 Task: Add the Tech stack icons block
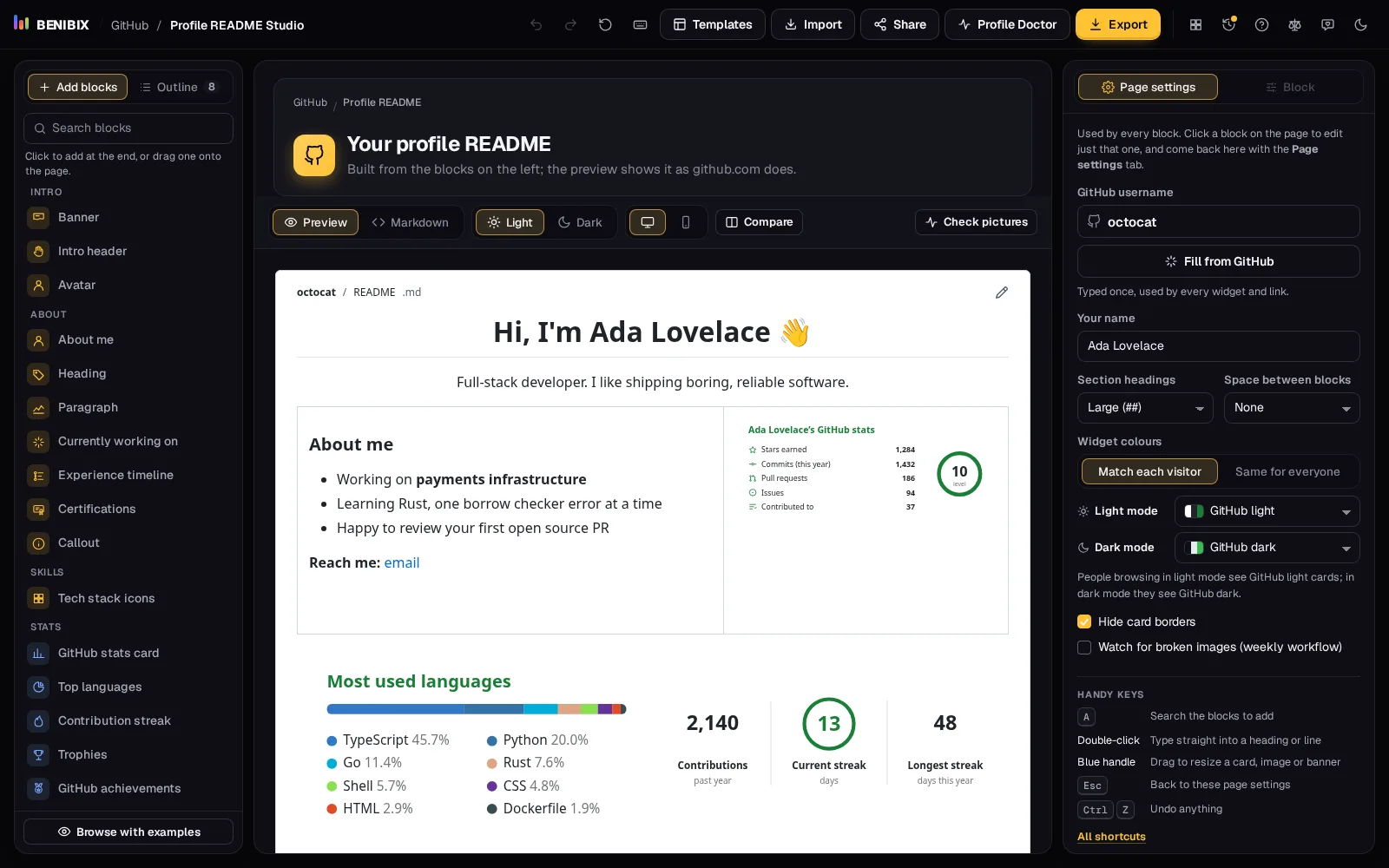(128, 598)
